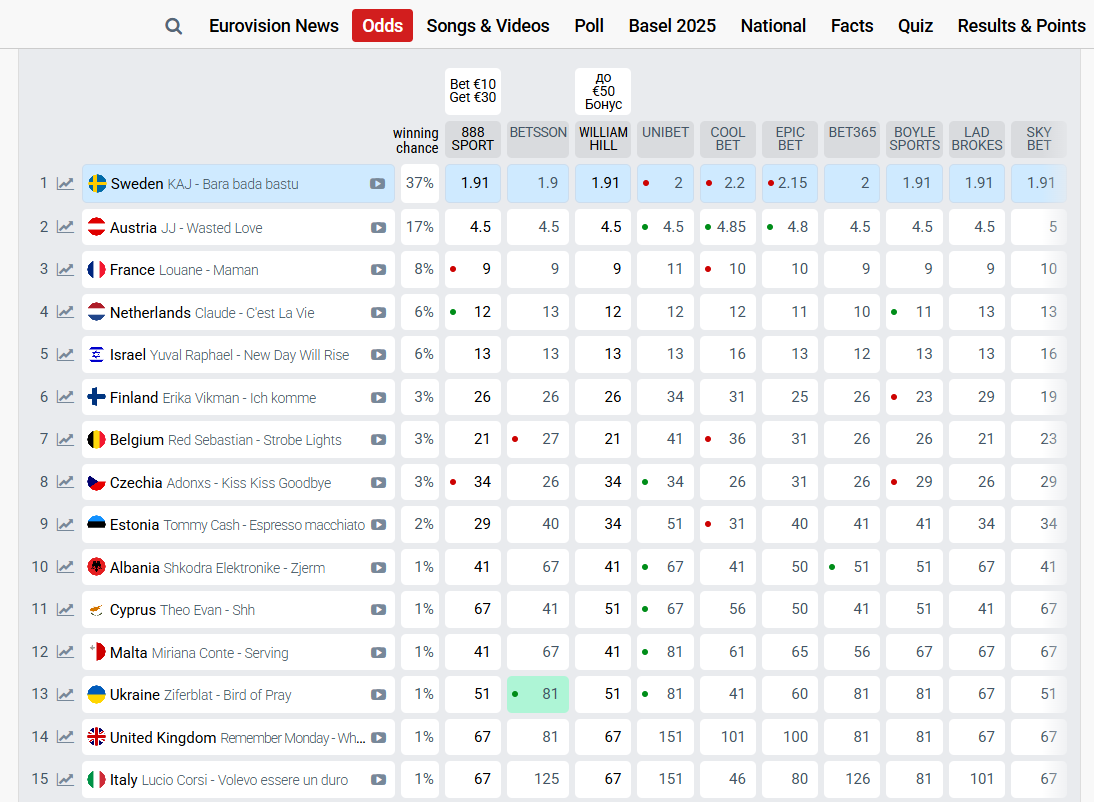Click the Bet €10 Get €30 offer
This screenshot has width=1094, height=802.
coord(472,91)
